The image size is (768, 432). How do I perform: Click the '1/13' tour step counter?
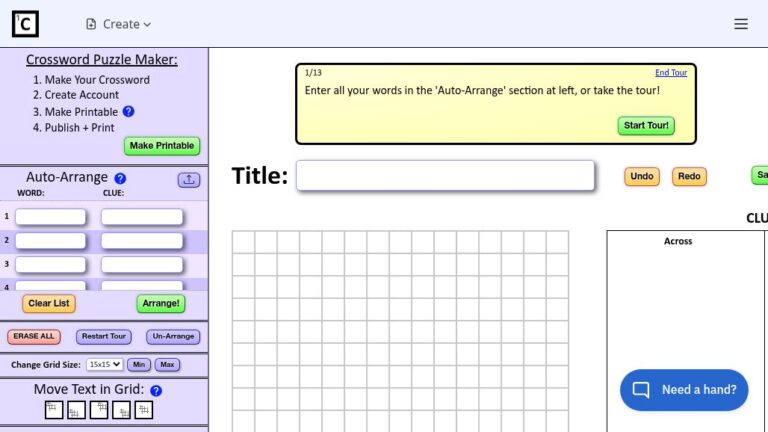(313, 72)
